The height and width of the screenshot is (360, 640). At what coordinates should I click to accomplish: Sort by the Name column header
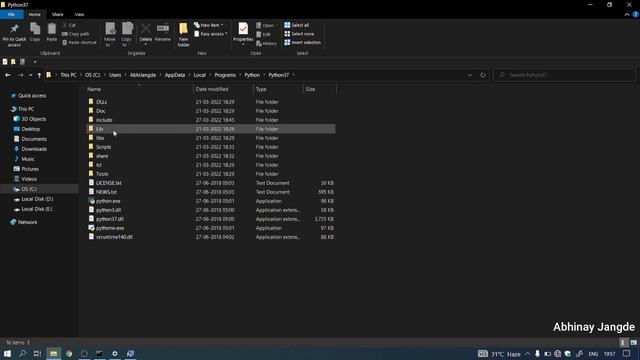[139, 89]
